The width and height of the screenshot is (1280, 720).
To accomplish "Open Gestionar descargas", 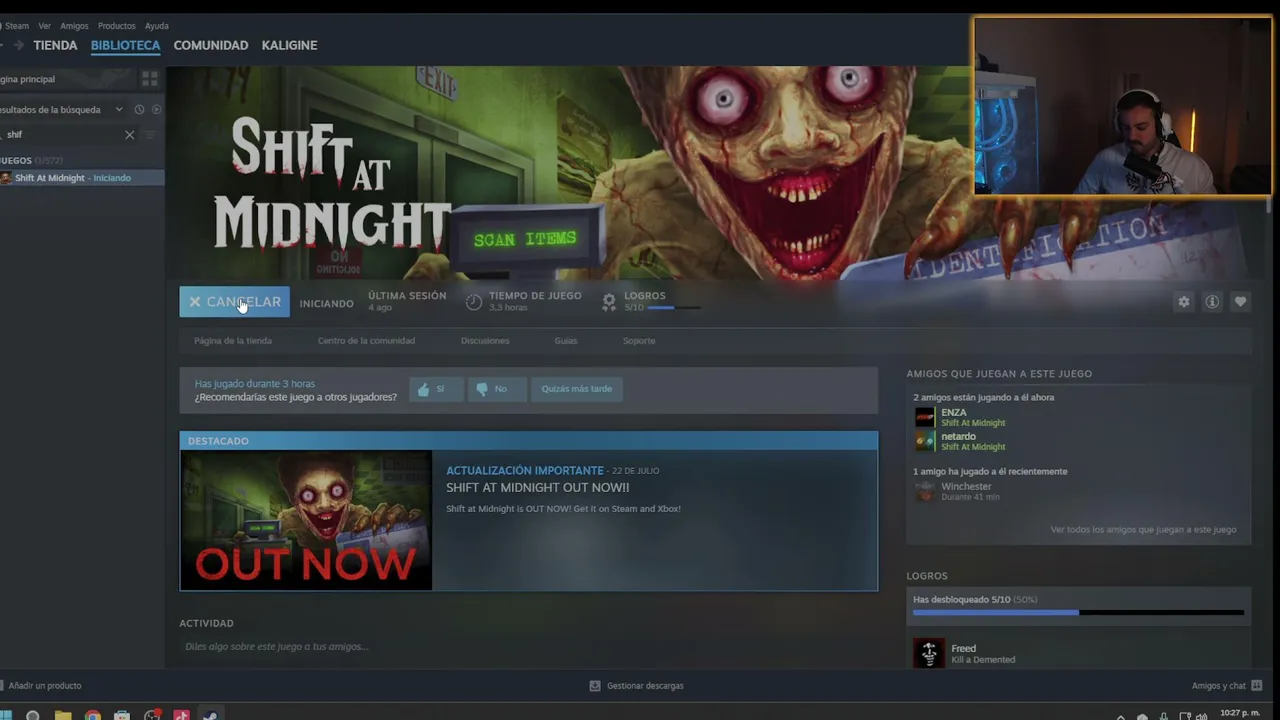I will coord(645,686).
